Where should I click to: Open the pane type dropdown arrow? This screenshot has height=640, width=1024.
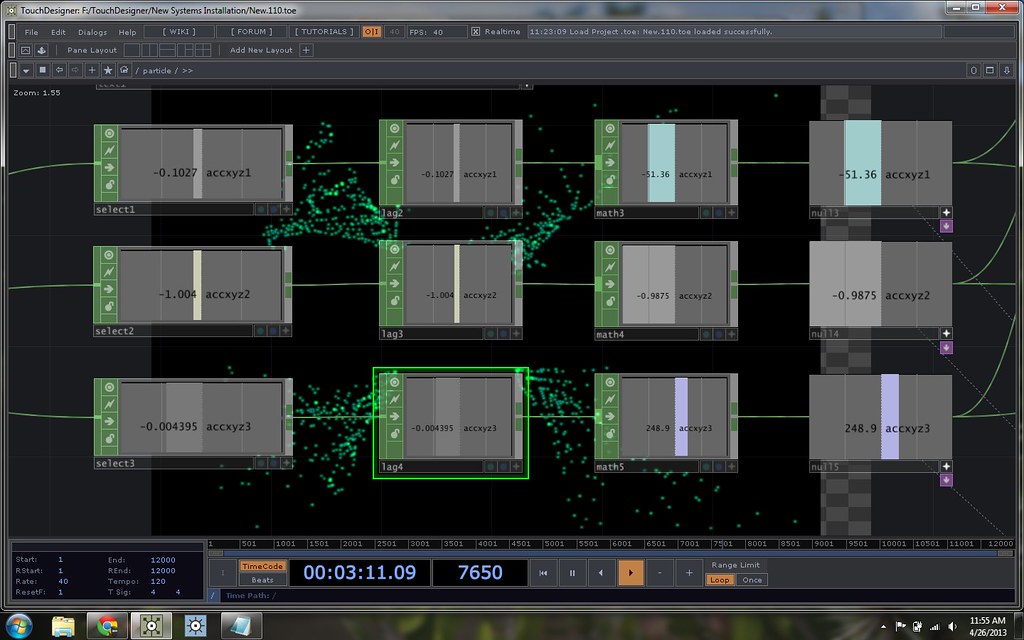coord(26,71)
